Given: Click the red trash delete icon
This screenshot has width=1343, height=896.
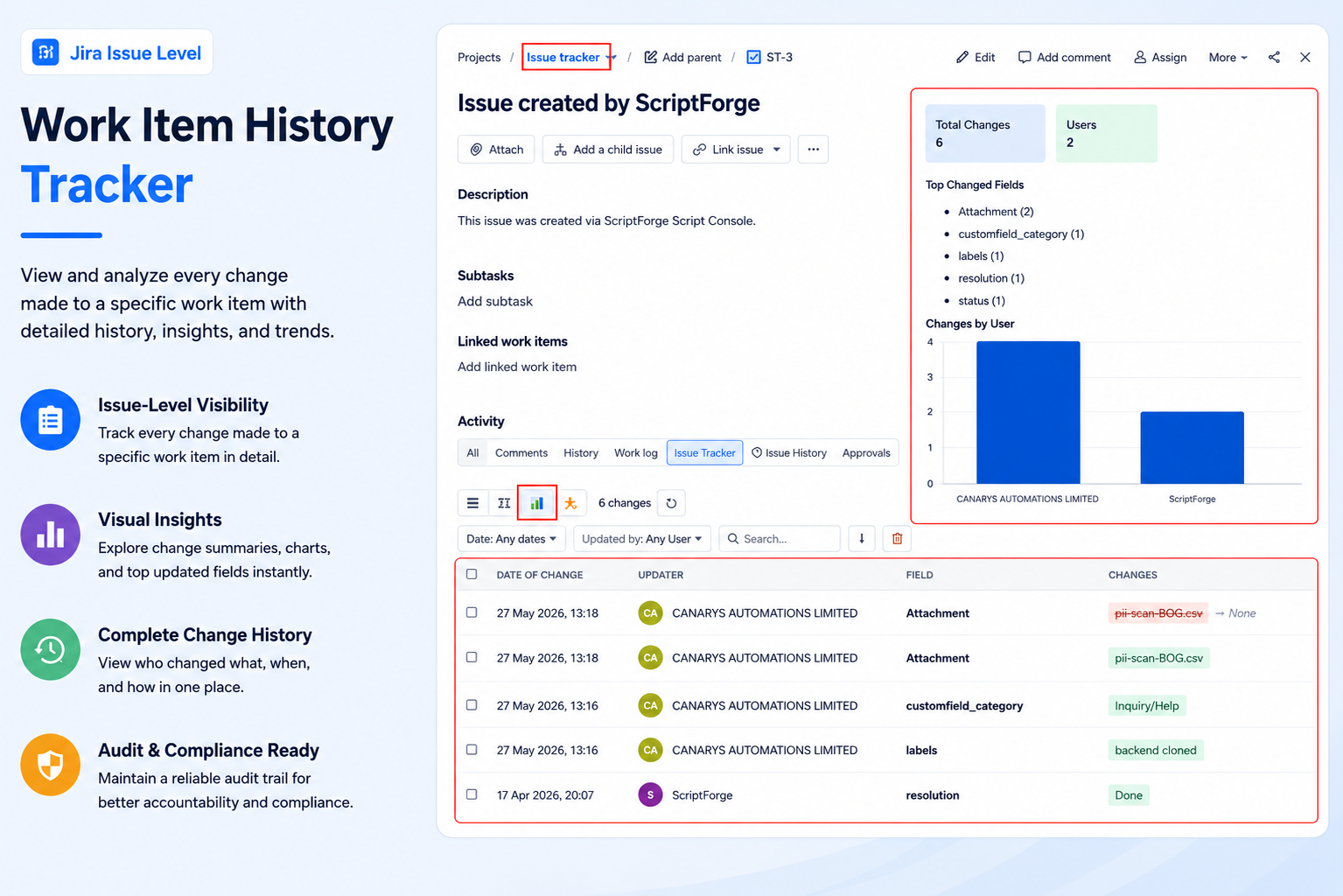Looking at the screenshot, I should click(897, 539).
